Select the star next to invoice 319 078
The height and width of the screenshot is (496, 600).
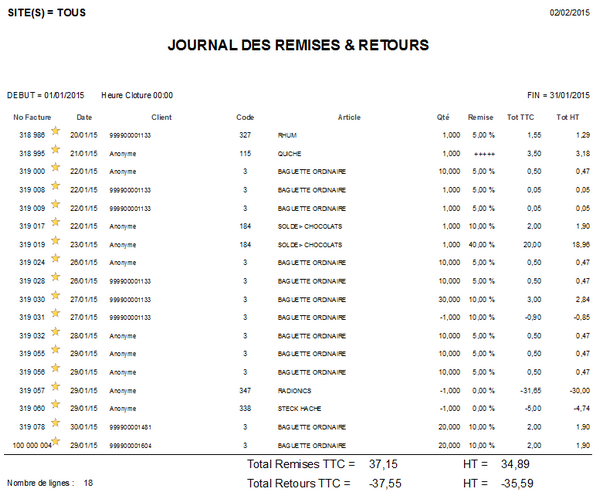click(x=56, y=426)
